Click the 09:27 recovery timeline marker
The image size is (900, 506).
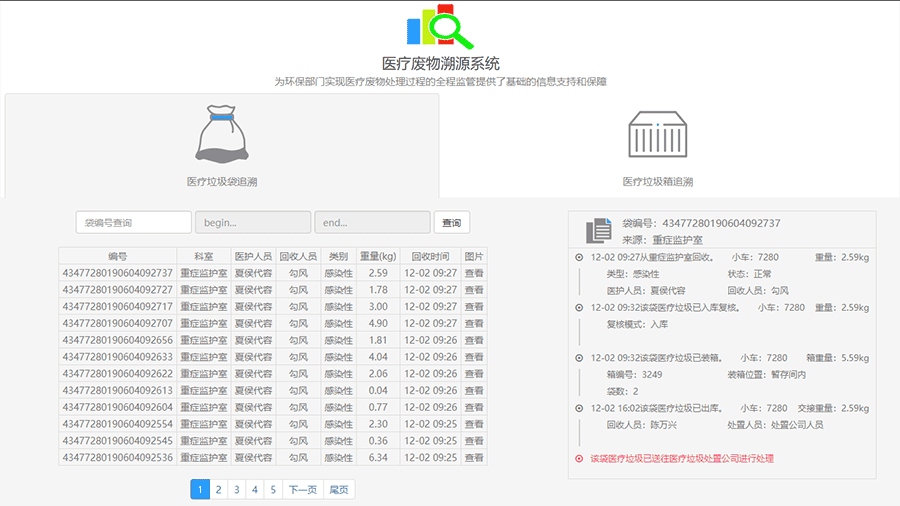tap(579, 258)
